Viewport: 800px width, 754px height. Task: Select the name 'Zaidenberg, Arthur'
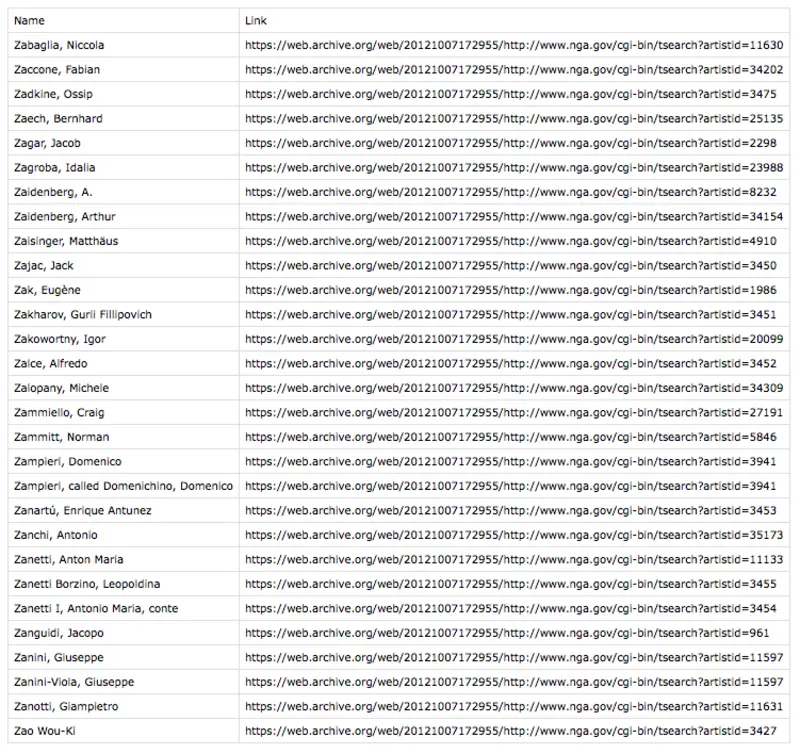click(x=64, y=217)
